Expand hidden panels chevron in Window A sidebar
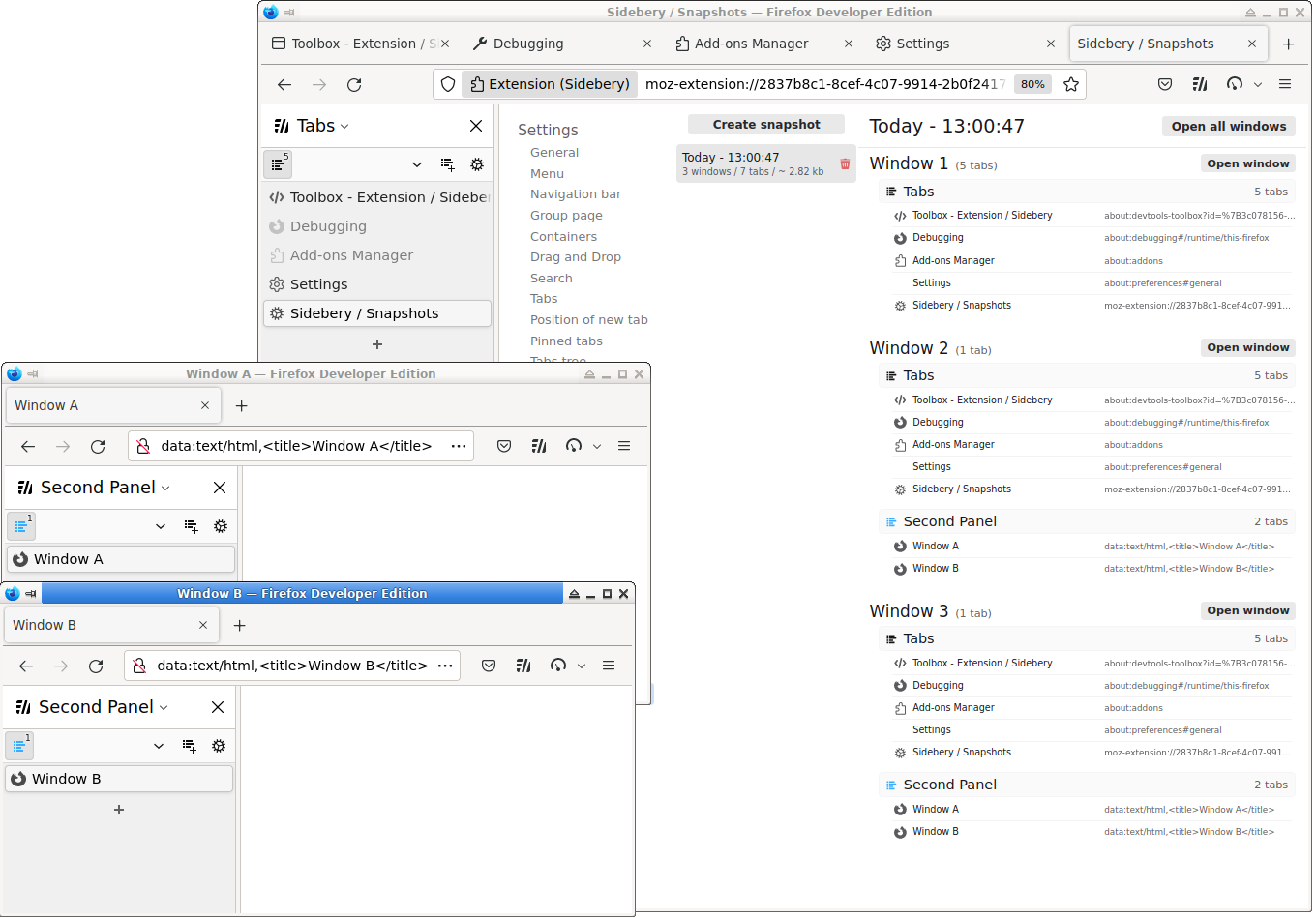The height and width of the screenshot is (918, 1316). pyautogui.click(x=161, y=526)
